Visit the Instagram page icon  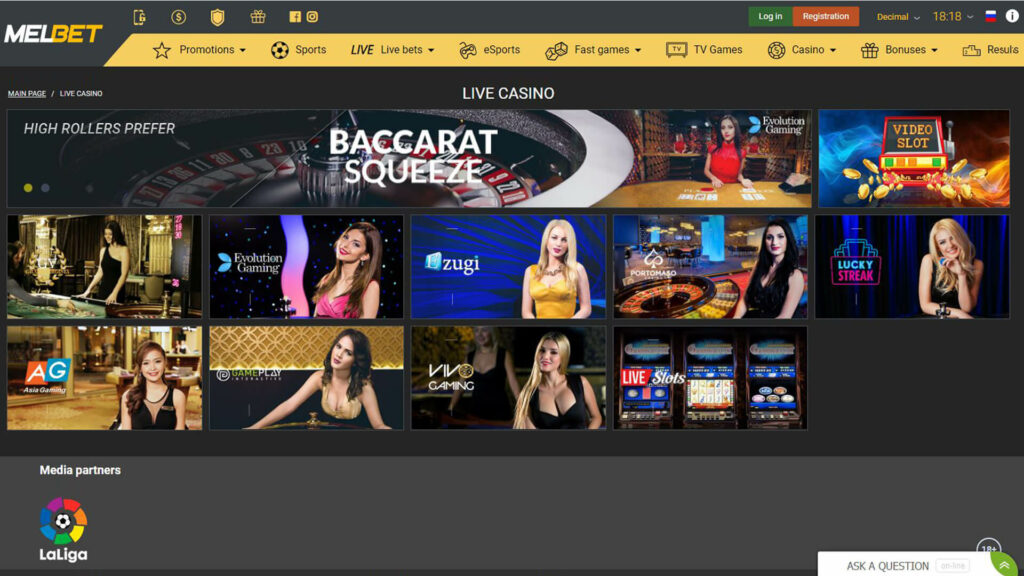click(x=312, y=17)
